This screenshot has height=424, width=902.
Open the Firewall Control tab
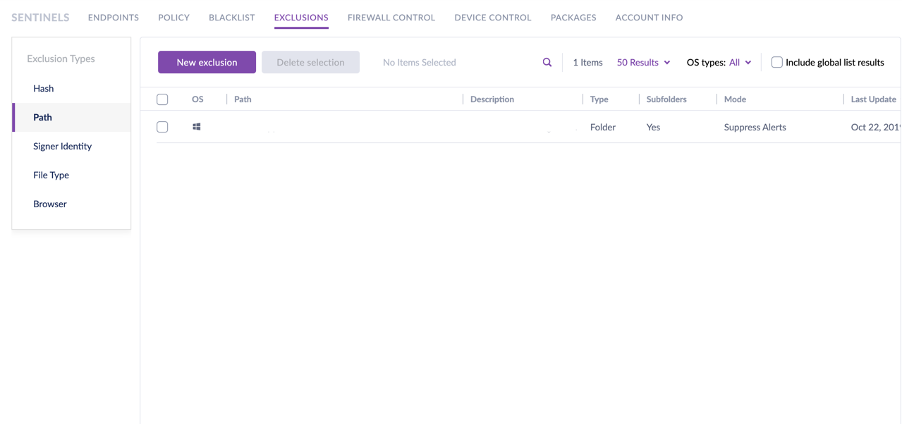pos(391,17)
